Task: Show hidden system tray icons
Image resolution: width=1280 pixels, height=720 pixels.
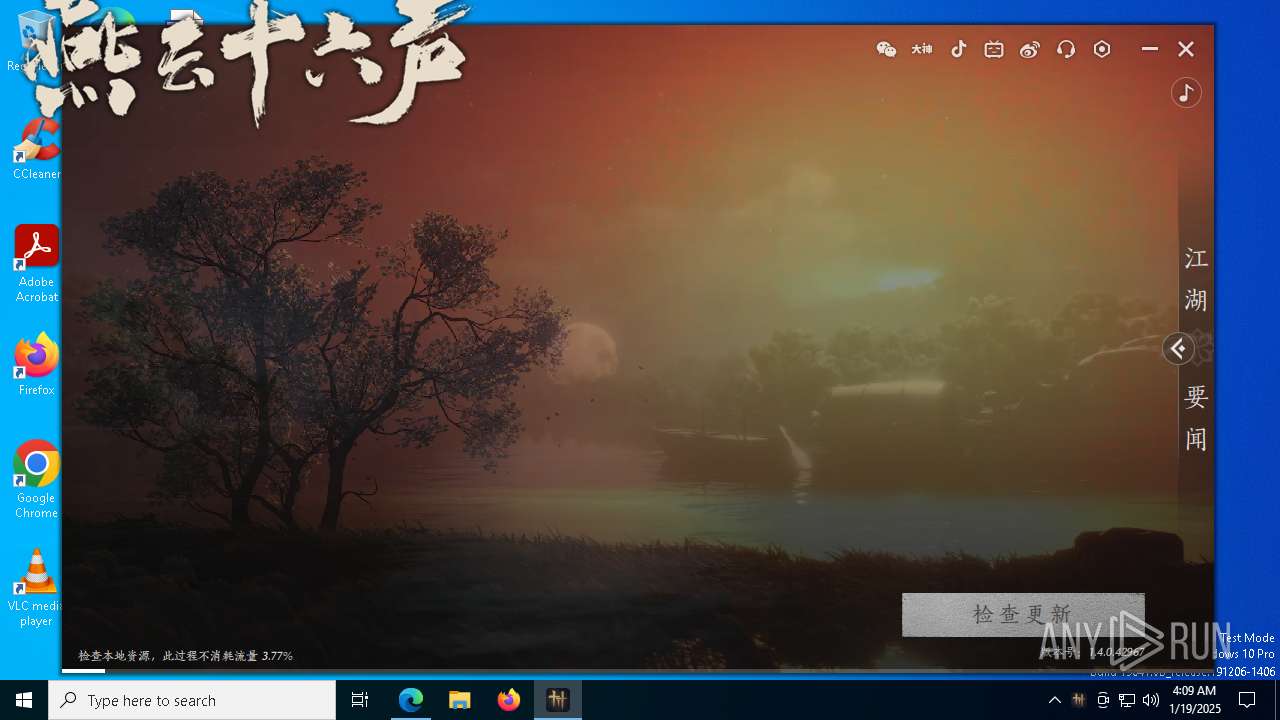Action: [1054, 700]
